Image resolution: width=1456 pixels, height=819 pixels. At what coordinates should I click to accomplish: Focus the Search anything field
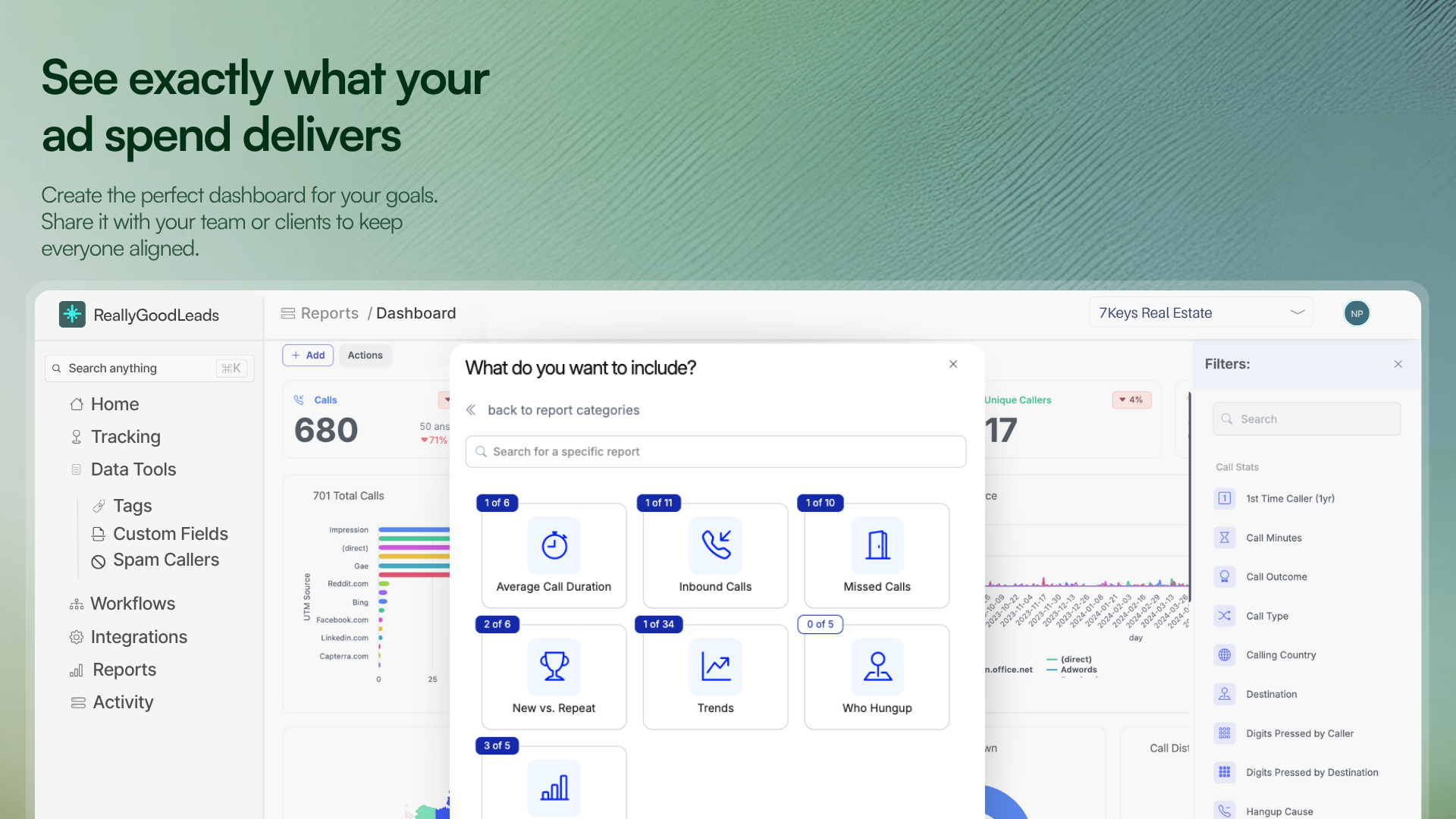(x=149, y=369)
